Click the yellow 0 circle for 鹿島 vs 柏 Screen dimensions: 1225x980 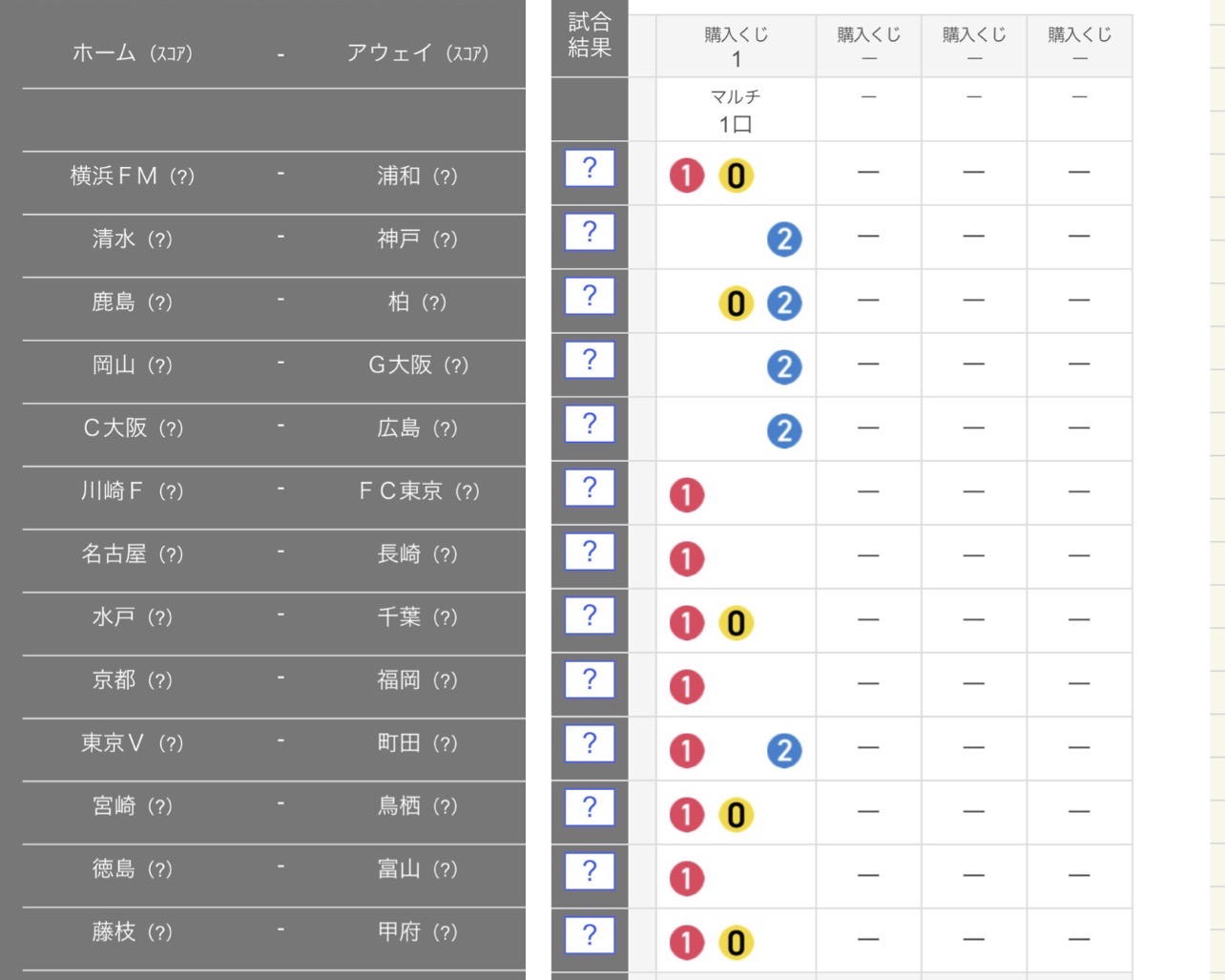[736, 303]
